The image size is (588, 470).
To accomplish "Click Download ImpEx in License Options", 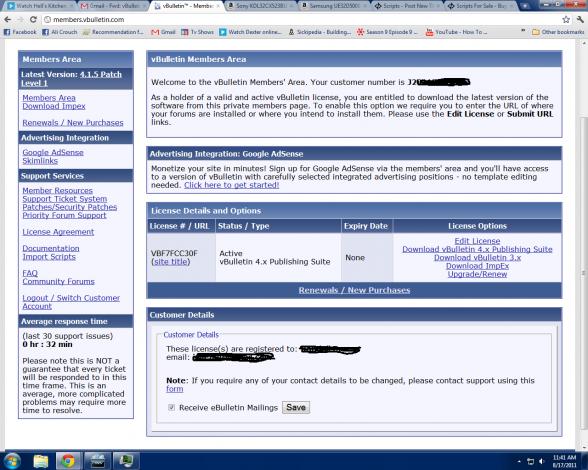I will point(477,266).
